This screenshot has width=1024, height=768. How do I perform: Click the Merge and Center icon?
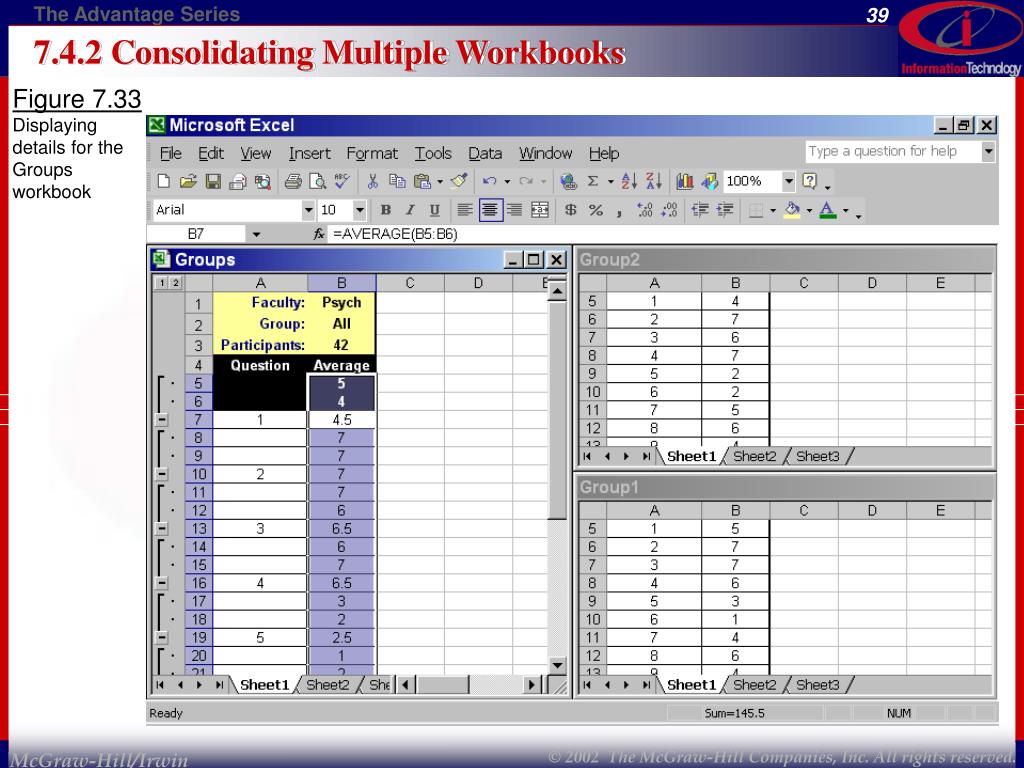pyautogui.click(x=539, y=210)
